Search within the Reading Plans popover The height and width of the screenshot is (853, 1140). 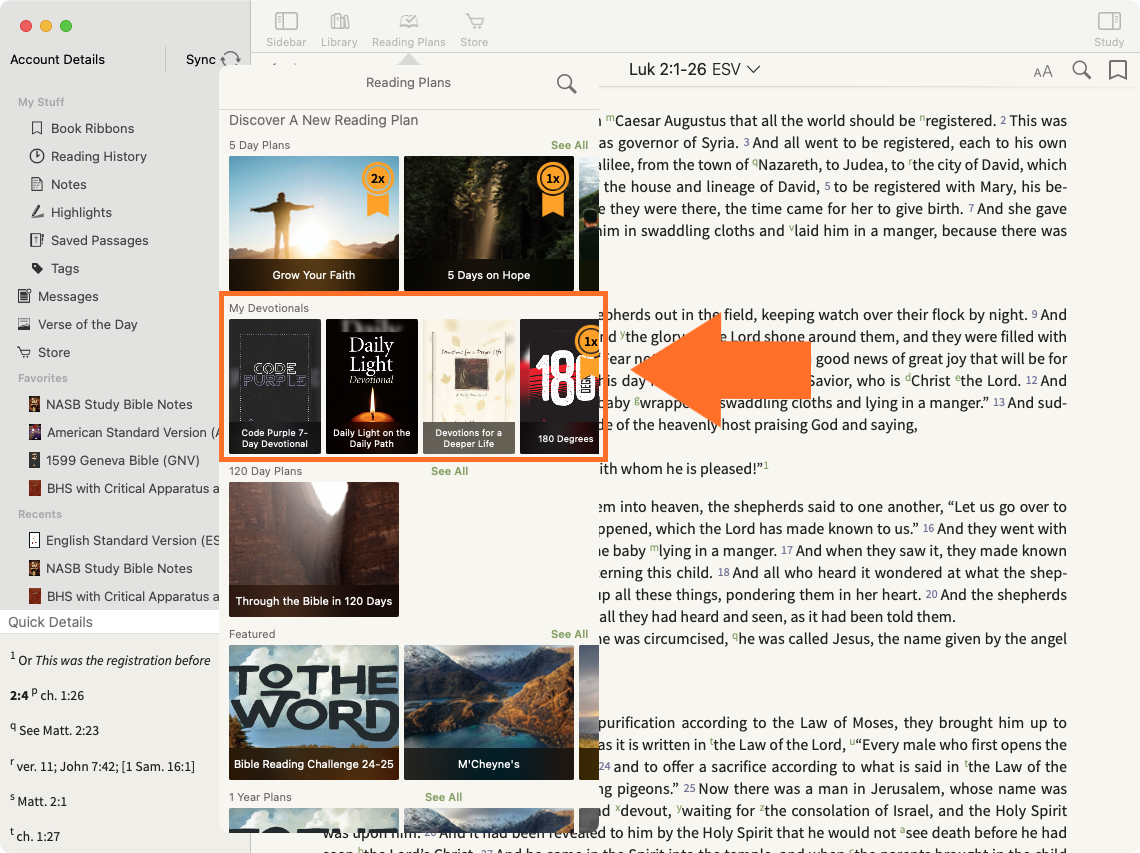(x=566, y=84)
